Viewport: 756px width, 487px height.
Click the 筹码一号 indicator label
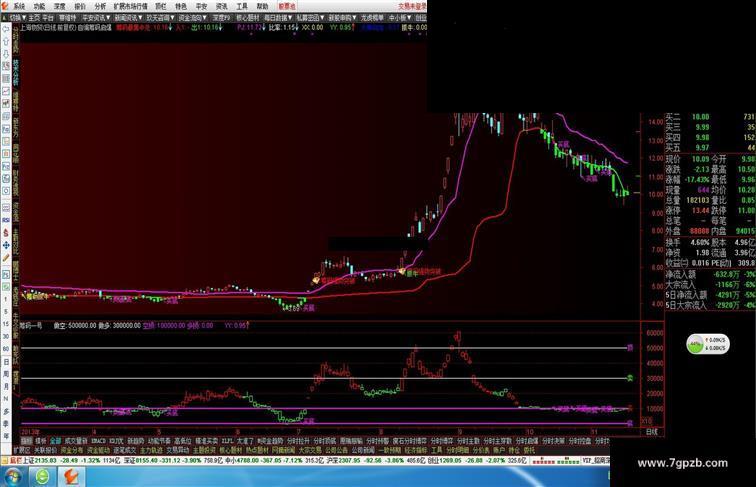pyautogui.click(x=31, y=325)
